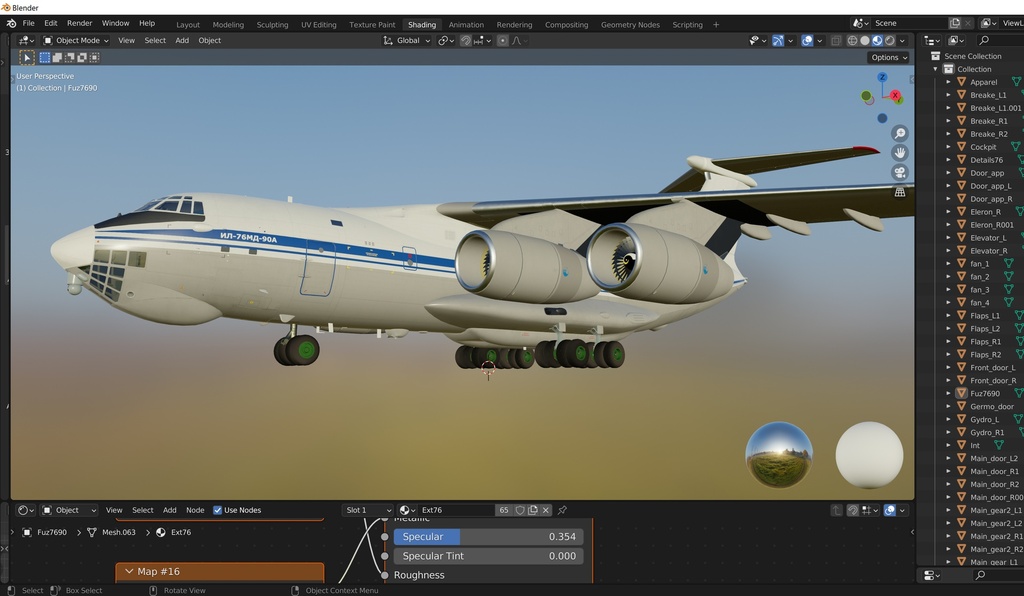Unlink the Ext76 material with the X button
Viewport: 1024px width, 596px height.
tap(545, 510)
